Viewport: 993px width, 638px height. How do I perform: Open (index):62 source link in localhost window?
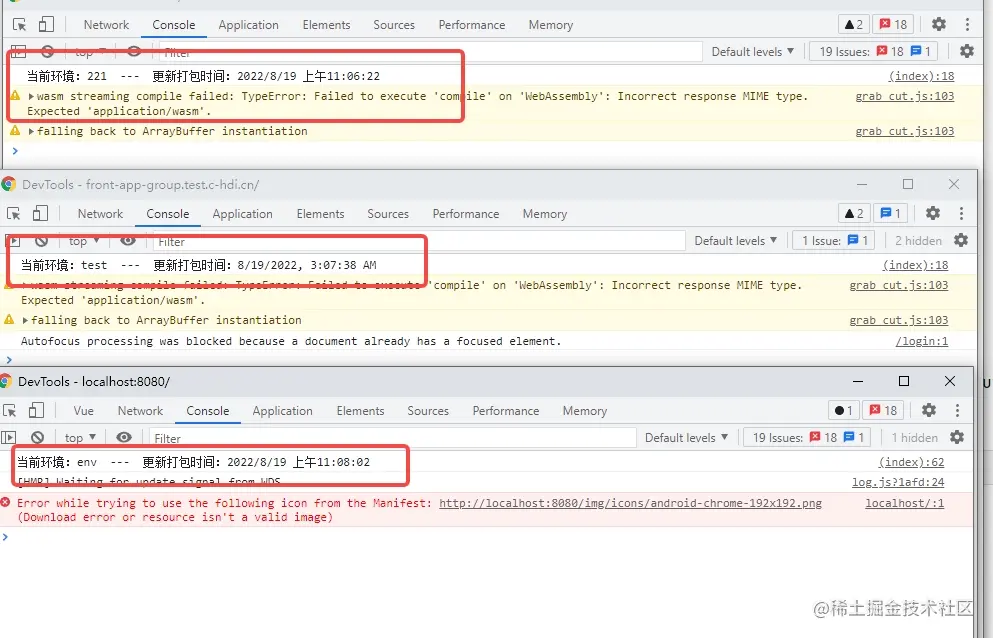911,463
